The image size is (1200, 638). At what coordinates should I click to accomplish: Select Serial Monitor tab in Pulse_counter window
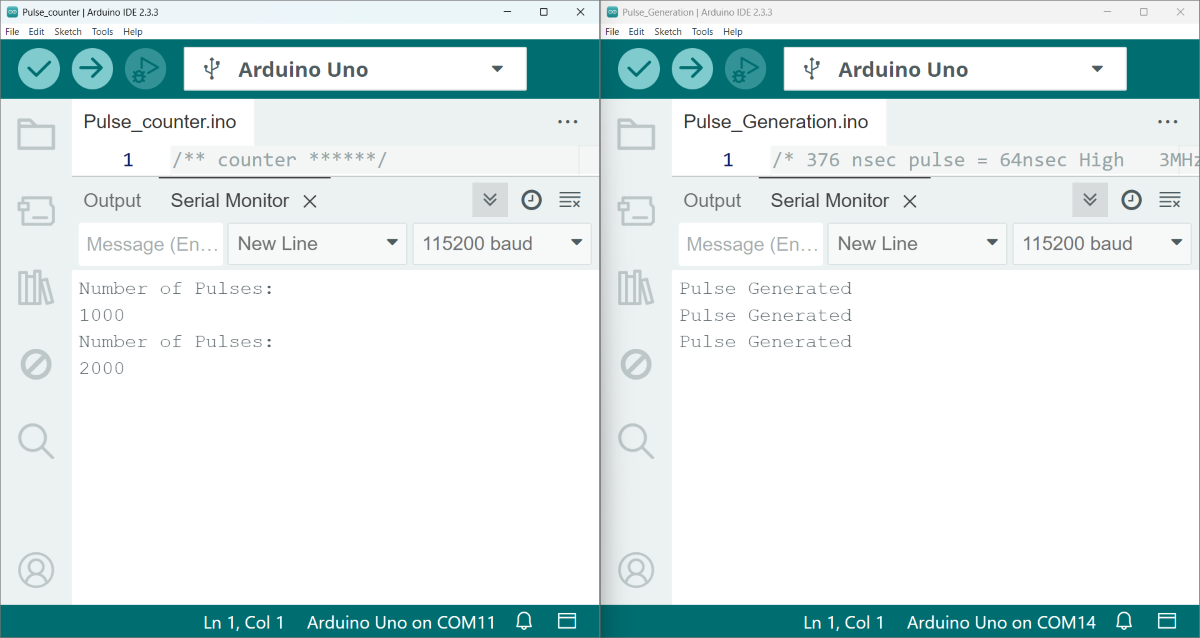(230, 201)
